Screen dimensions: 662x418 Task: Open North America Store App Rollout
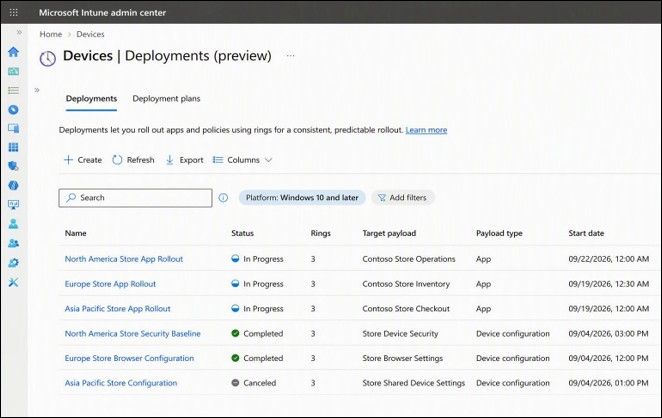click(x=124, y=259)
